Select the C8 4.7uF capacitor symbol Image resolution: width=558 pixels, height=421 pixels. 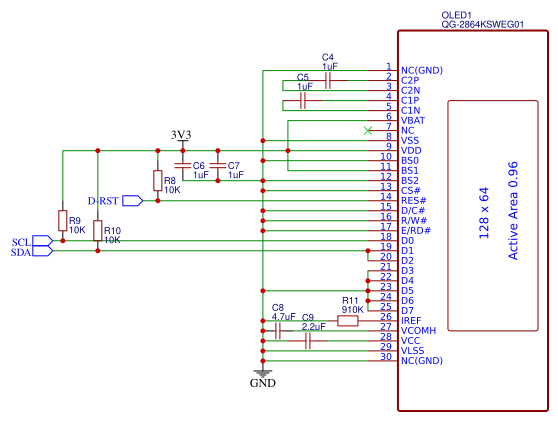click(278, 331)
